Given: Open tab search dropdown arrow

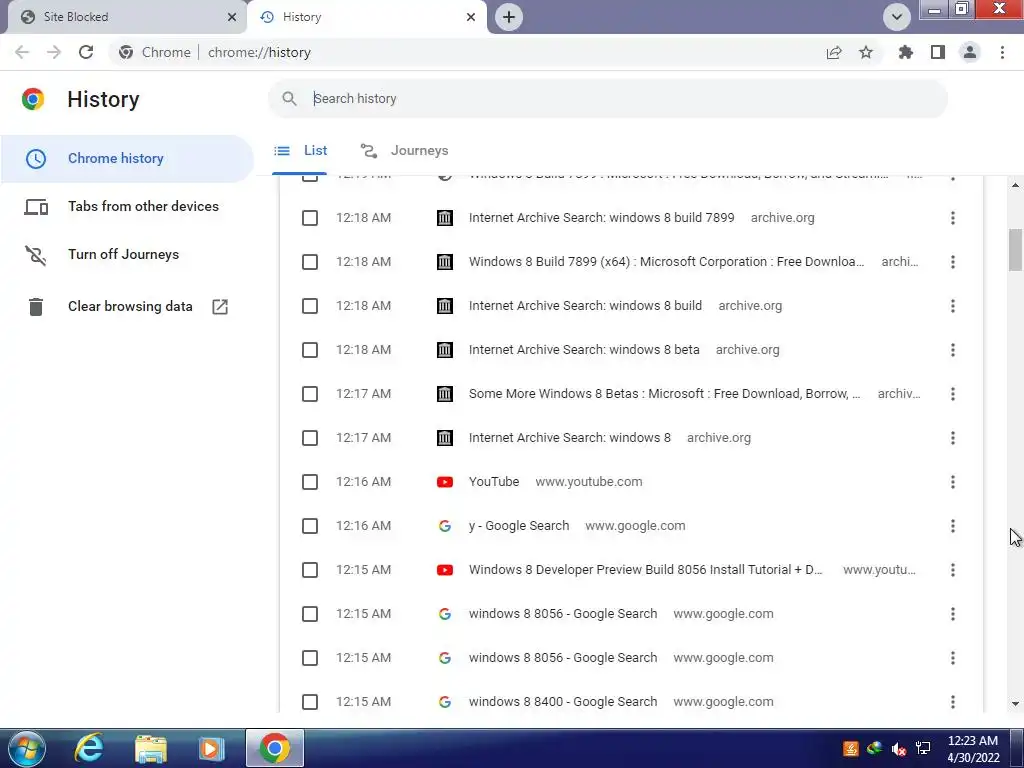Looking at the screenshot, I should coord(897,17).
